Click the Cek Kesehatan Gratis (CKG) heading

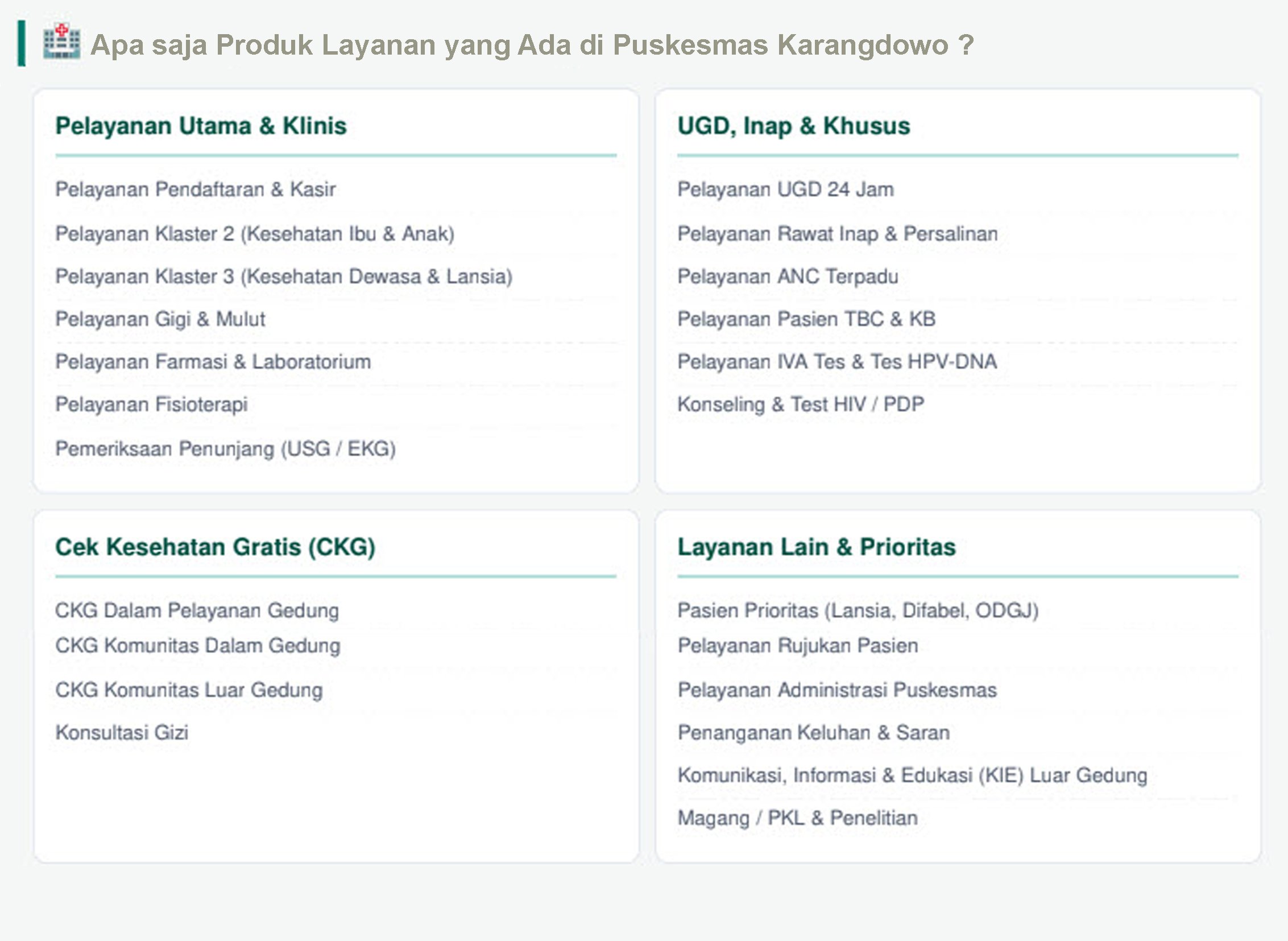click(216, 547)
